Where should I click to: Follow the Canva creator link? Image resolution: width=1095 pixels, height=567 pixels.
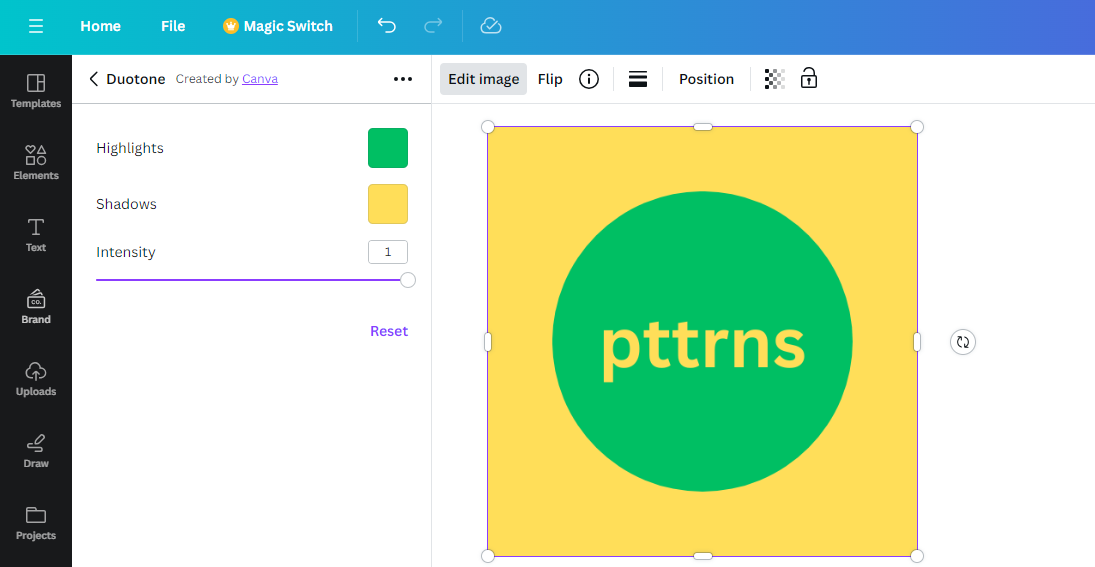[260, 79]
